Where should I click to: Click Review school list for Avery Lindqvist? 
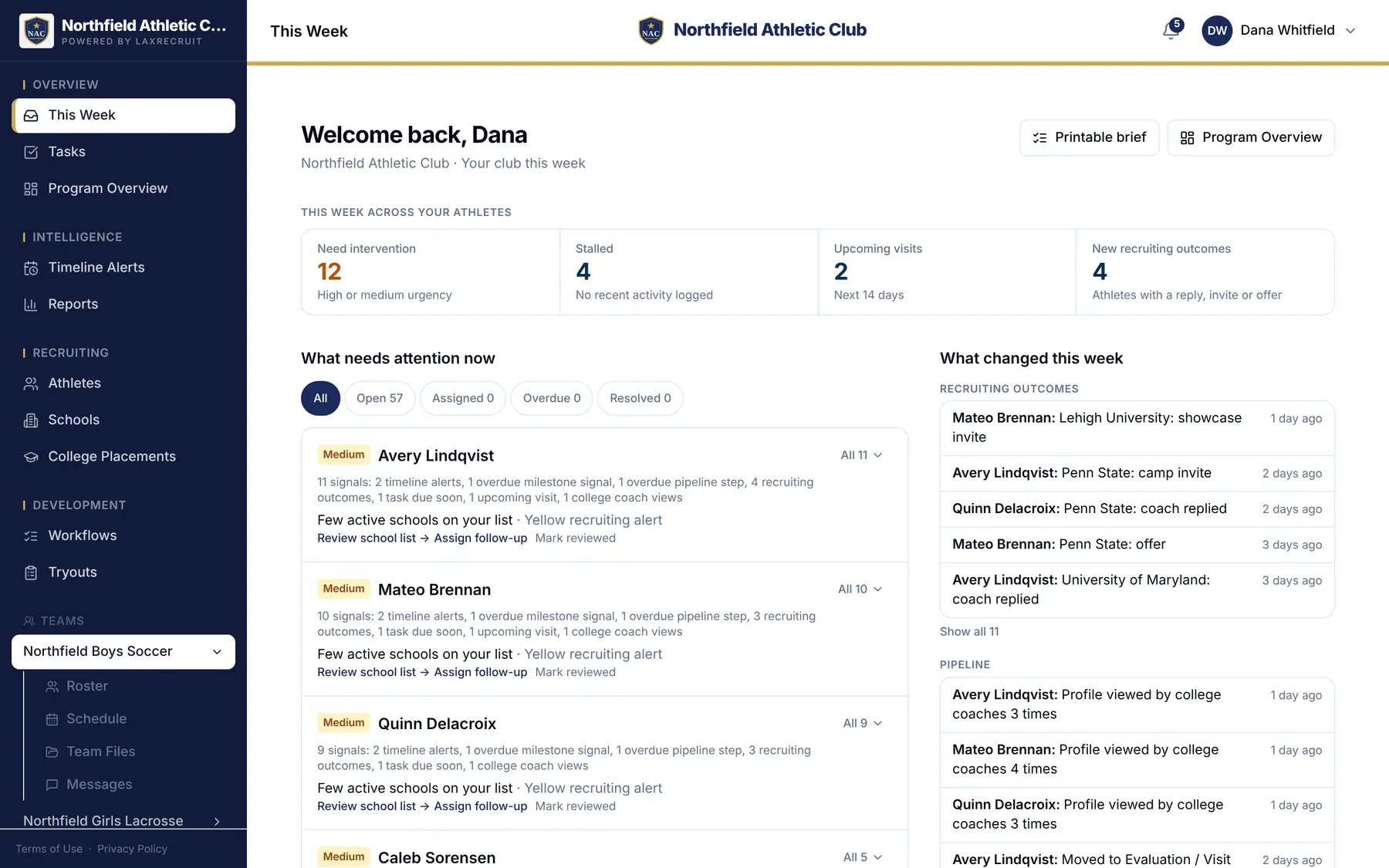(373, 539)
